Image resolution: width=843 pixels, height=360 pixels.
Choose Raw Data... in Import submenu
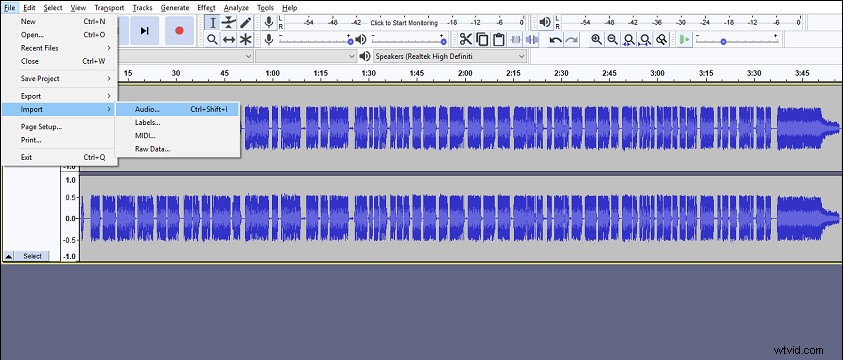[178, 149]
